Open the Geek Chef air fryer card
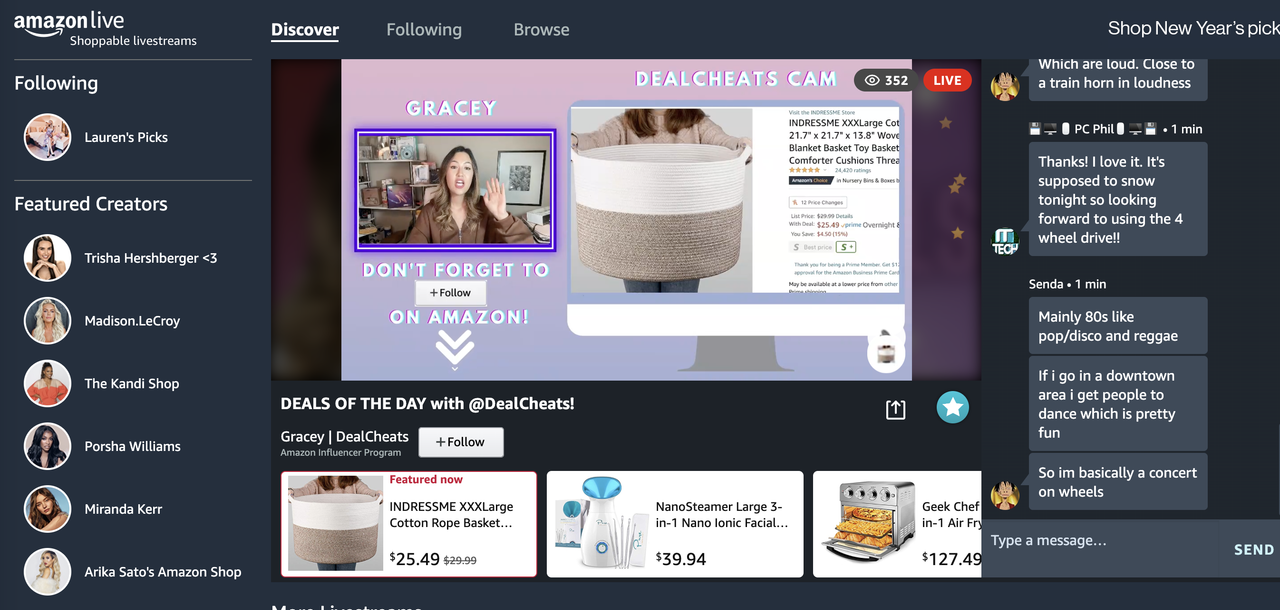Image resolution: width=1280 pixels, height=610 pixels. pyautogui.click(x=897, y=524)
